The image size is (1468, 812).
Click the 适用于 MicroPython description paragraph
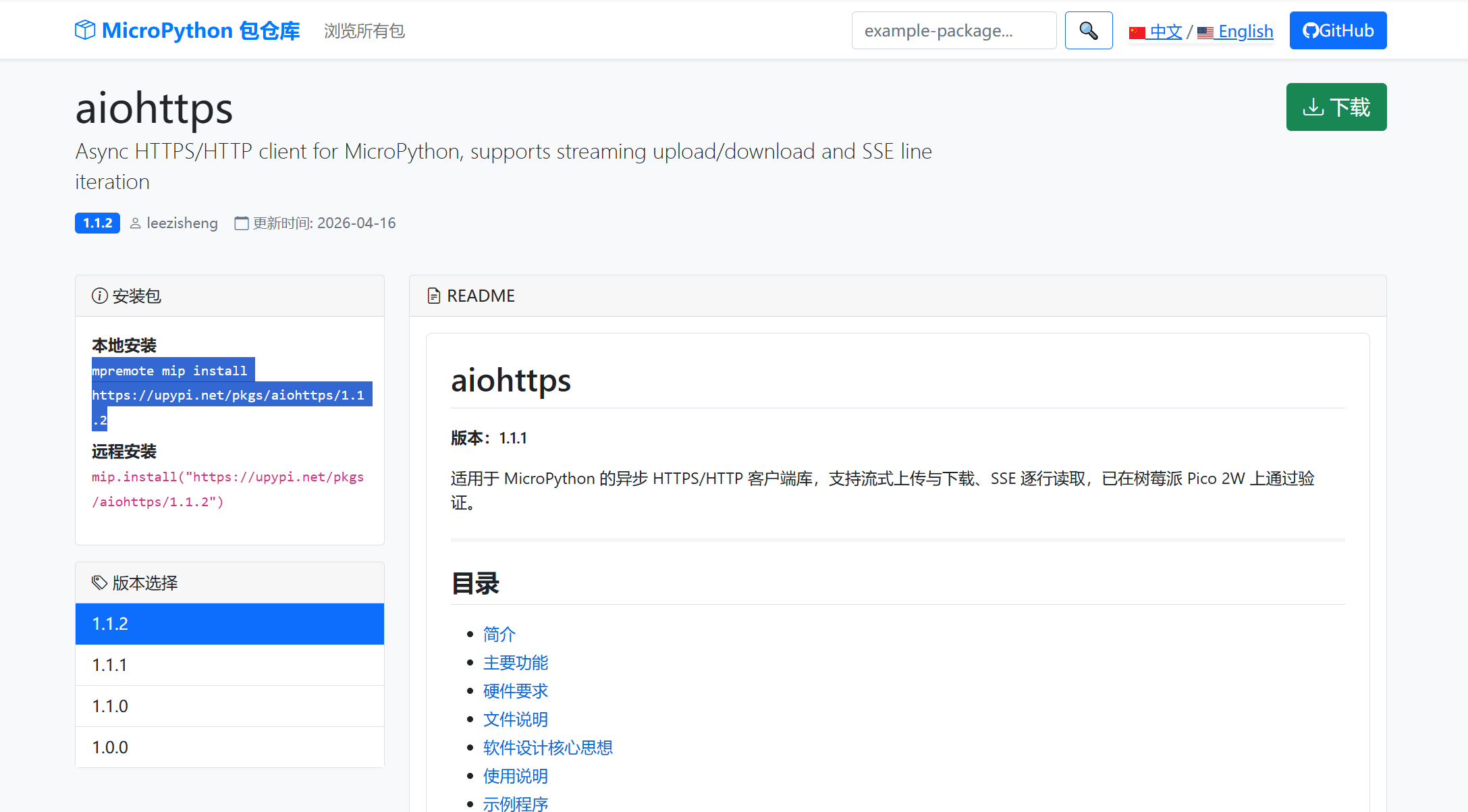pos(883,490)
